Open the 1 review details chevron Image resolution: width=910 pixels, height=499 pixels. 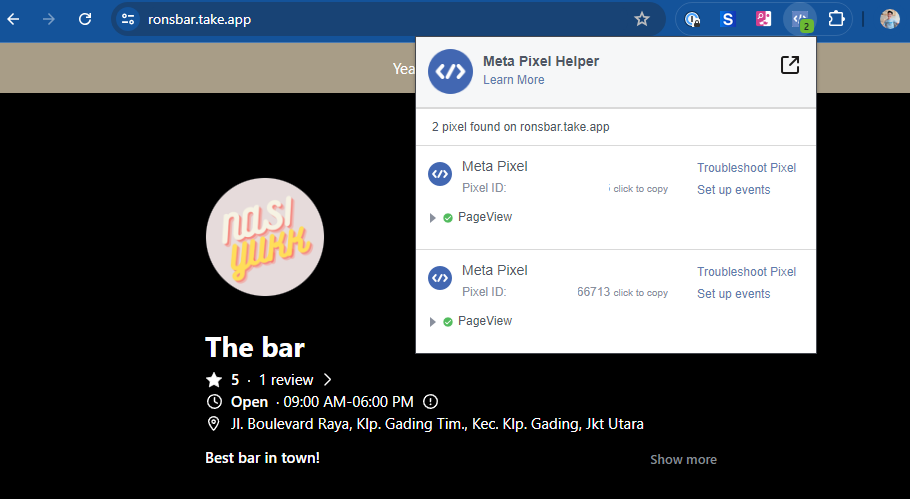click(x=327, y=379)
